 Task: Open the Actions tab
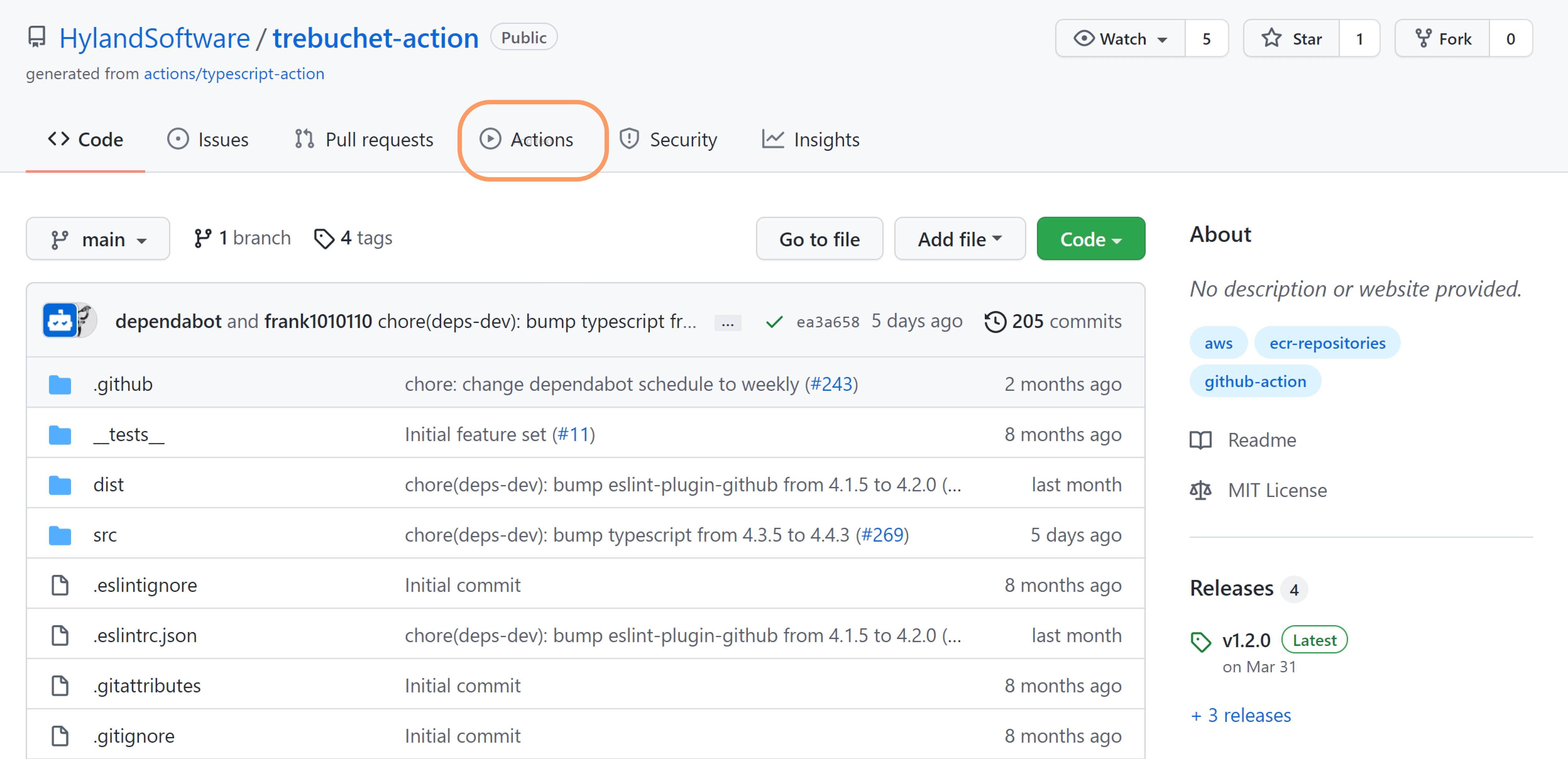tap(527, 139)
